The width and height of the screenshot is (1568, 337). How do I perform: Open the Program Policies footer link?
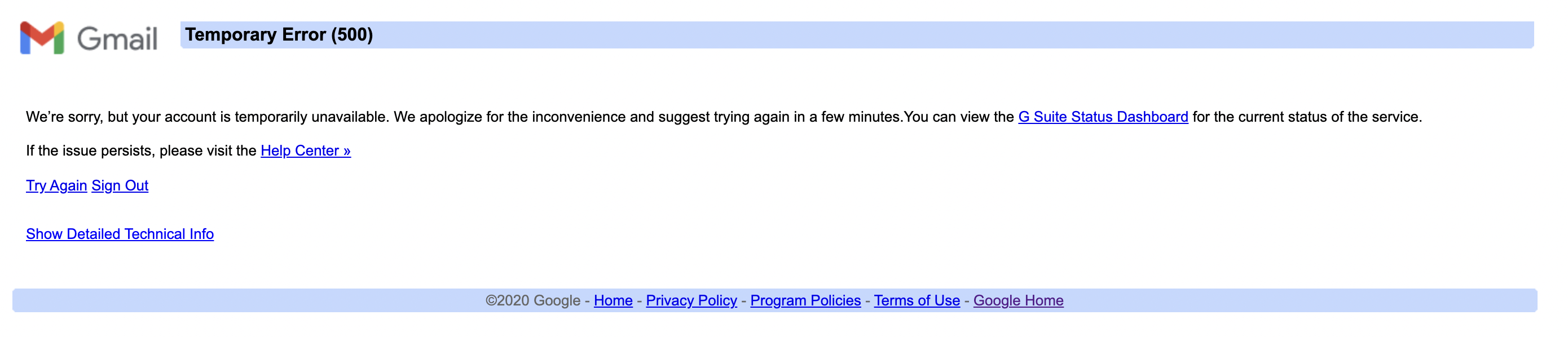tap(805, 300)
